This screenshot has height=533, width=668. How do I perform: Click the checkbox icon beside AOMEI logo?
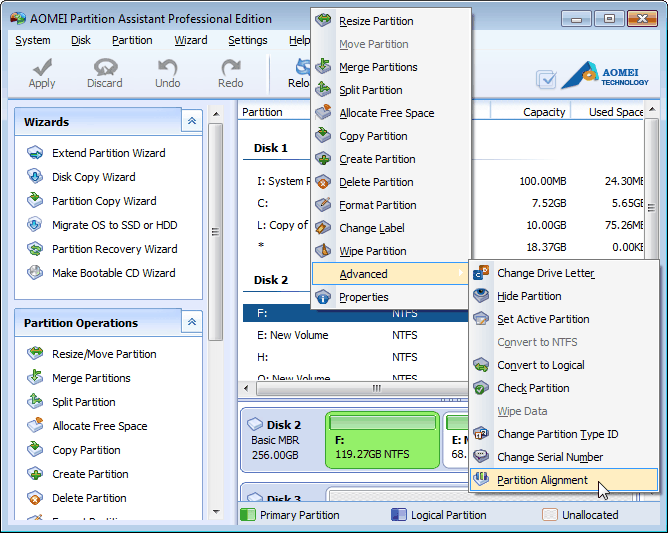coord(546,79)
